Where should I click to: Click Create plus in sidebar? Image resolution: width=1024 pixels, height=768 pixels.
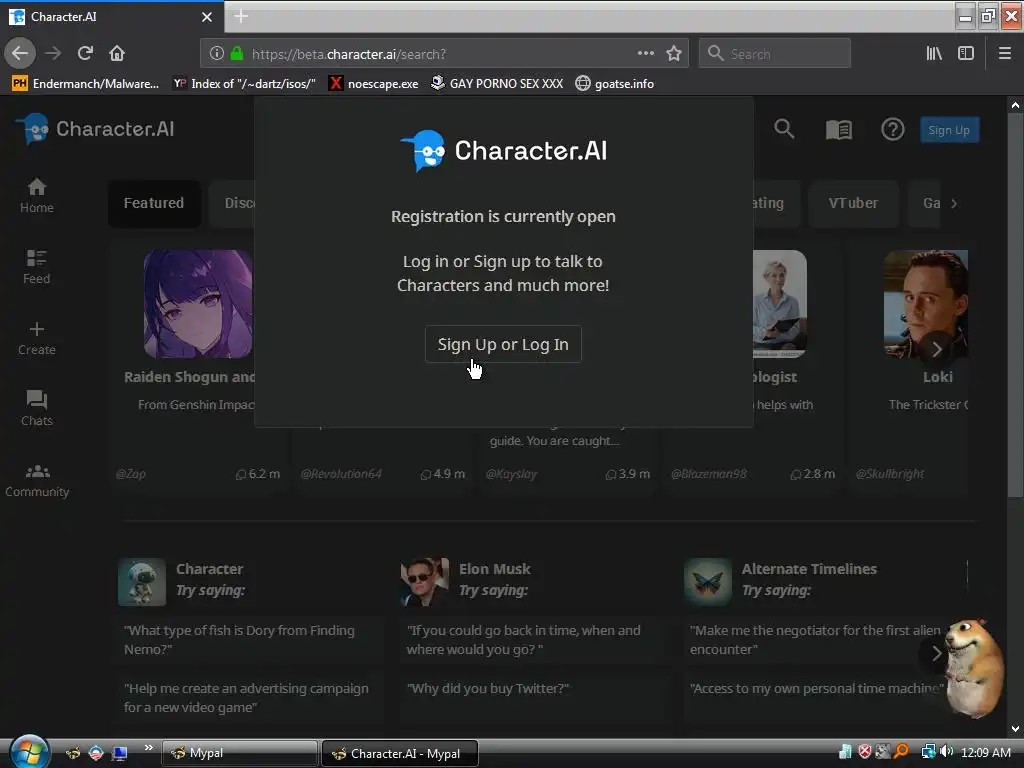coord(37,338)
